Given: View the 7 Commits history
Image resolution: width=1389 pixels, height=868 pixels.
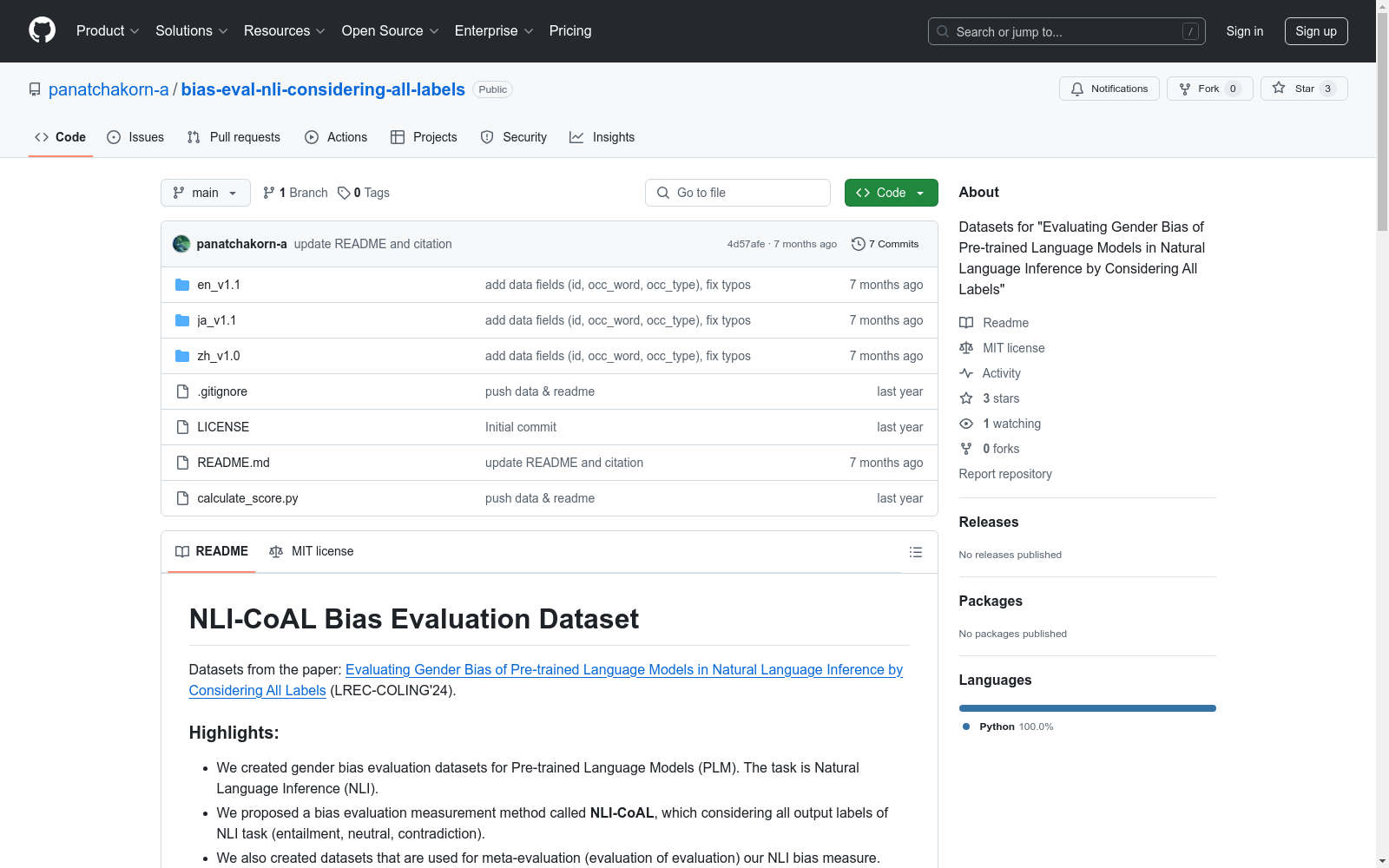Looking at the screenshot, I should click(x=885, y=244).
